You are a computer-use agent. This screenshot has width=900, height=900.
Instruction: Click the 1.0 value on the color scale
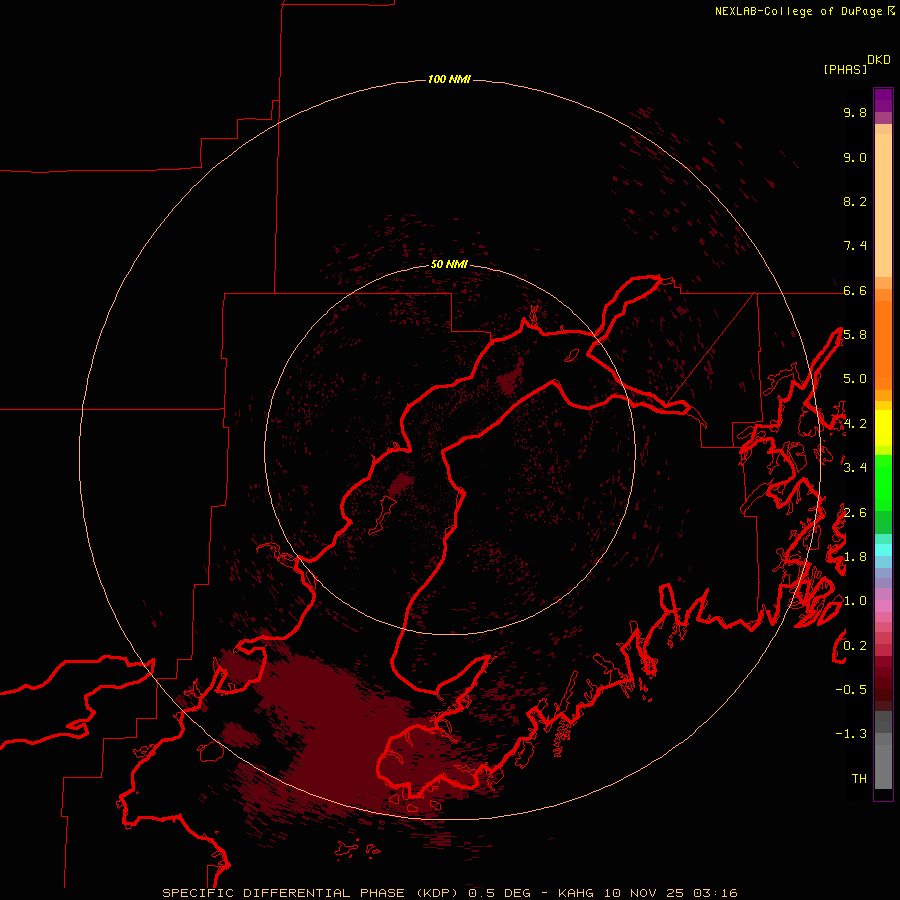pos(855,601)
